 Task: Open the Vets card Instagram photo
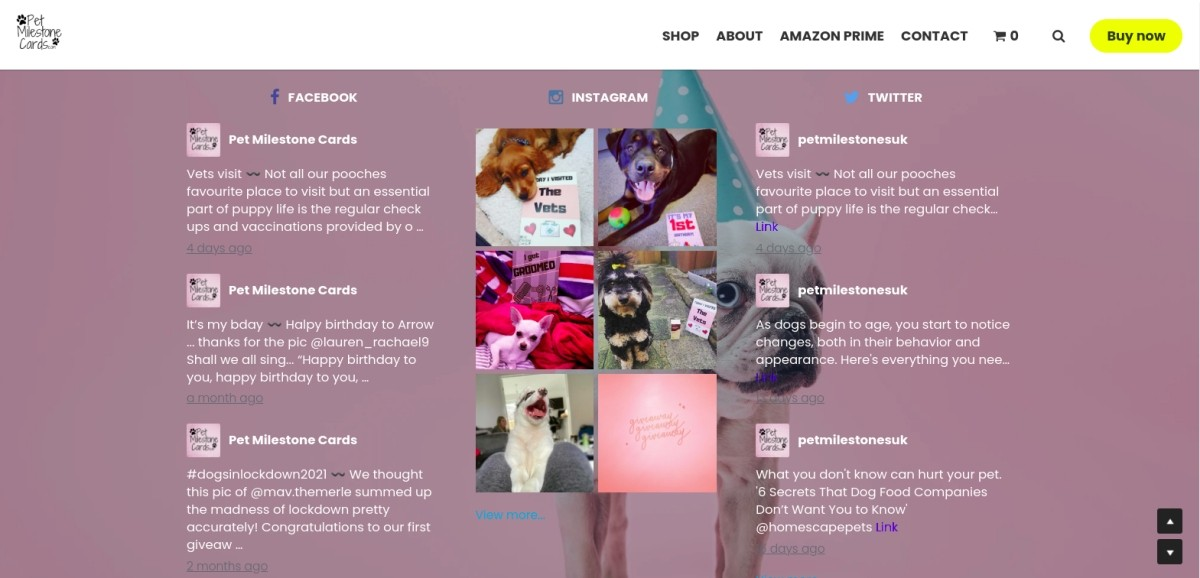535,187
